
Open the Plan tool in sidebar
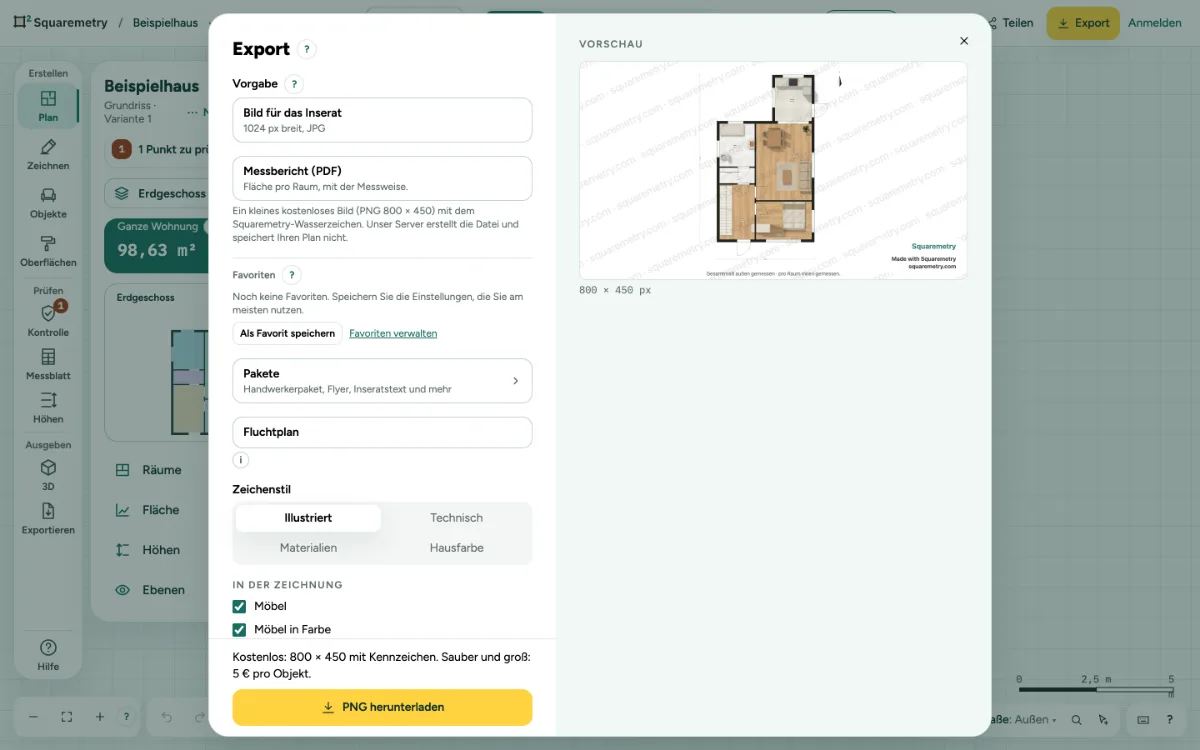coord(48,106)
